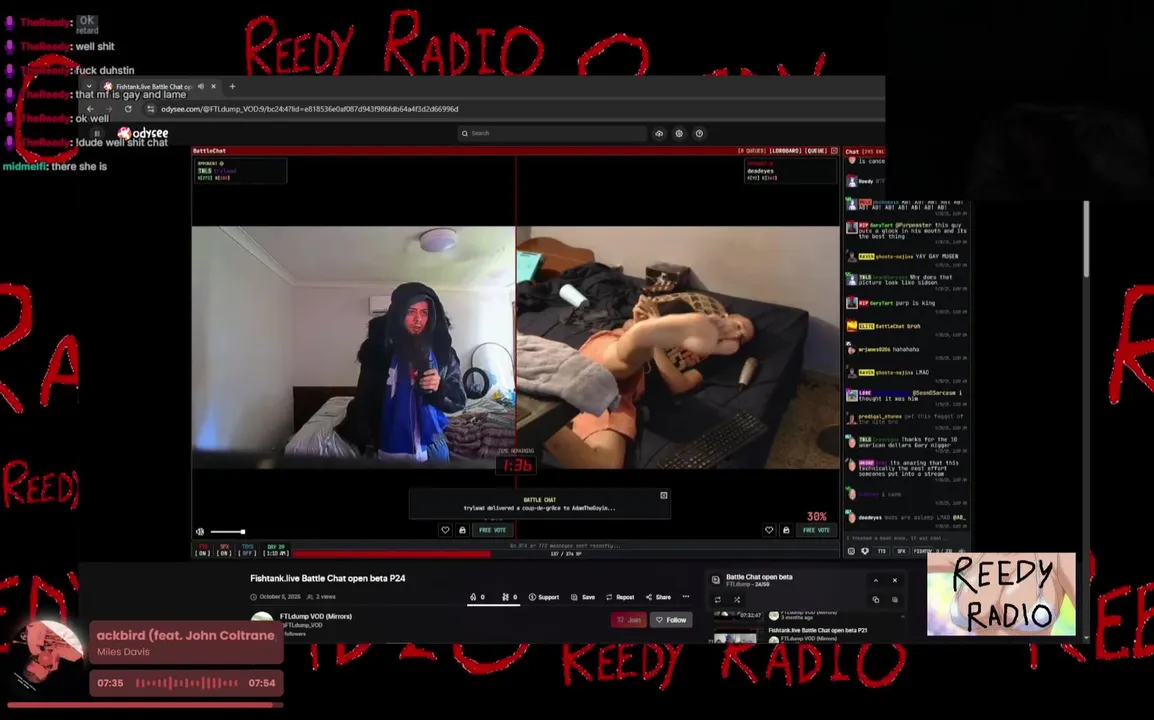Open the more options ellipsis menu

click(x=686, y=597)
